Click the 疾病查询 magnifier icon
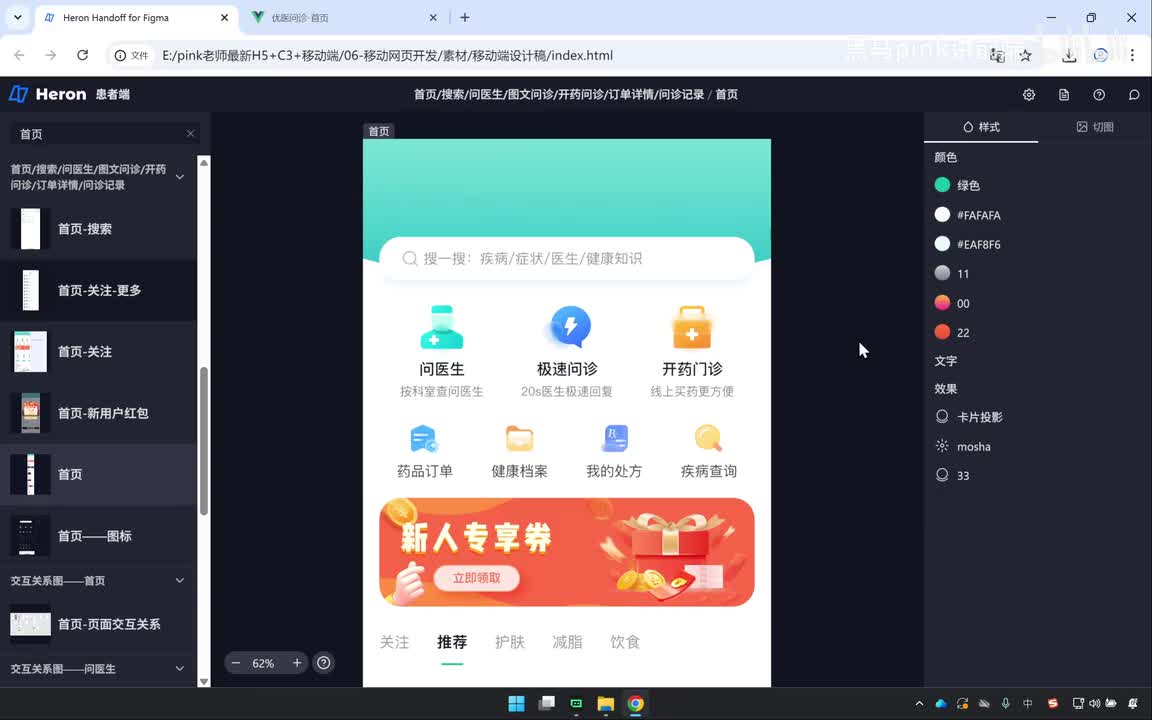The width and height of the screenshot is (1152, 720). click(708, 439)
